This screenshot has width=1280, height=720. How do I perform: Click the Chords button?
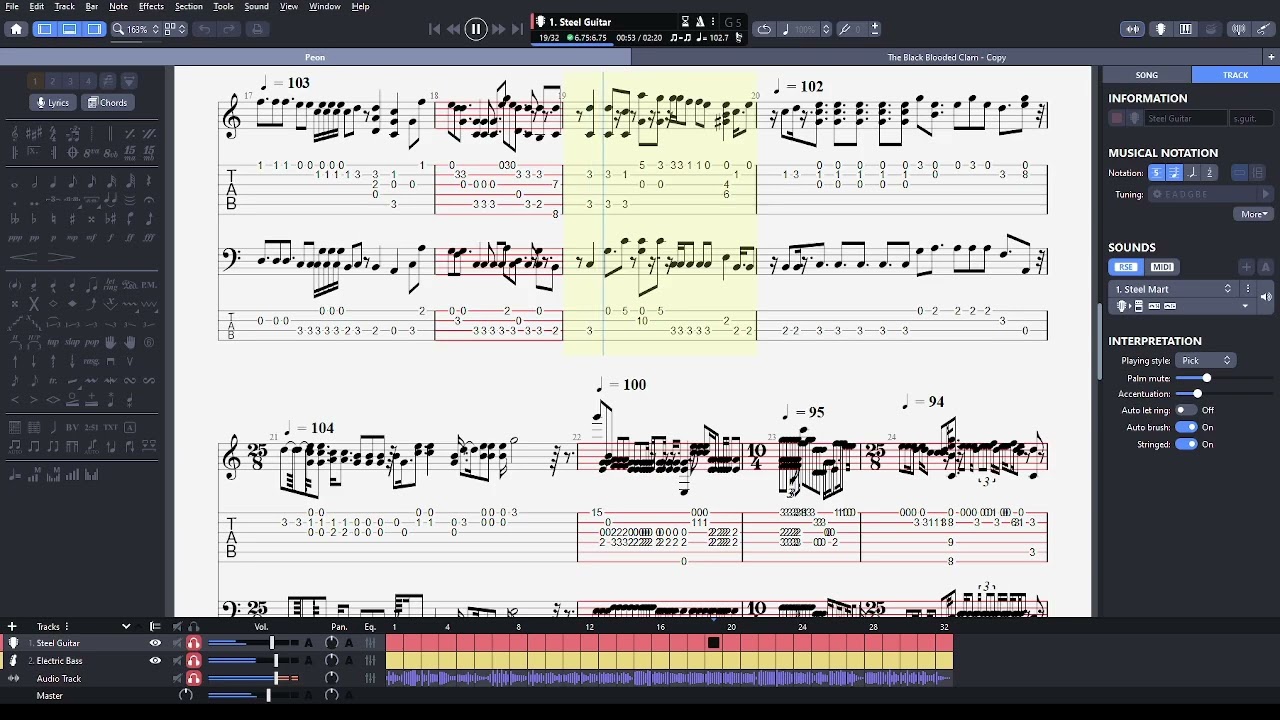[107, 102]
